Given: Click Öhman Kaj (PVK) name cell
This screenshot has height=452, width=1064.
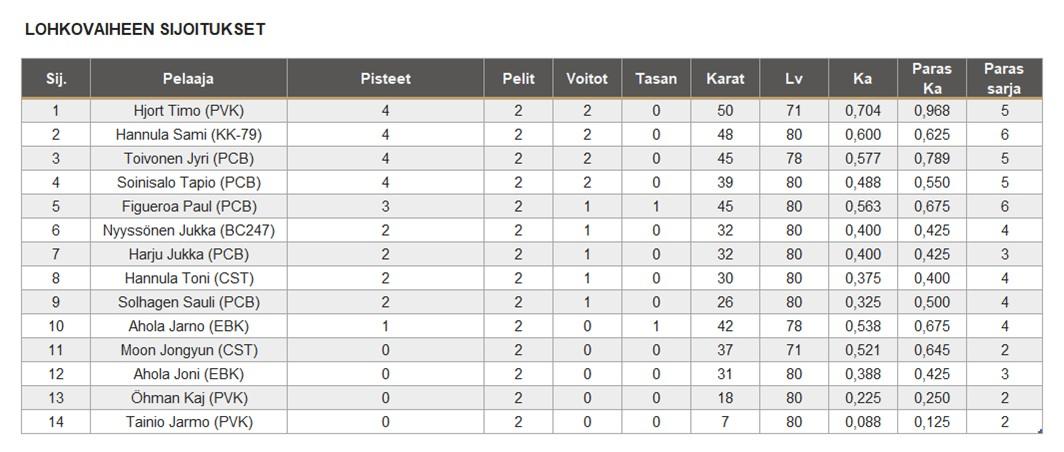Looking at the screenshot, I should click(x=188, y=399).
